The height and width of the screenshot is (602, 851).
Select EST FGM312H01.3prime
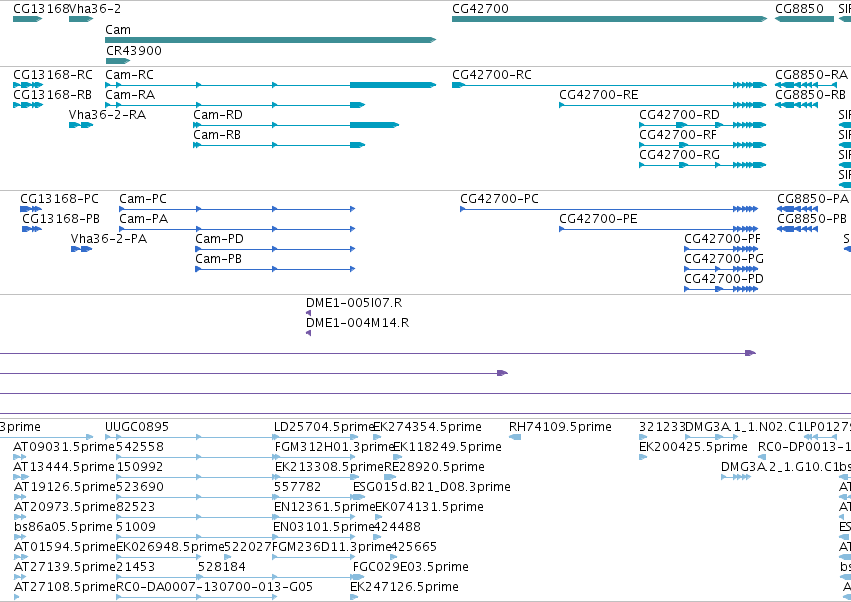[x=315, y=457]
